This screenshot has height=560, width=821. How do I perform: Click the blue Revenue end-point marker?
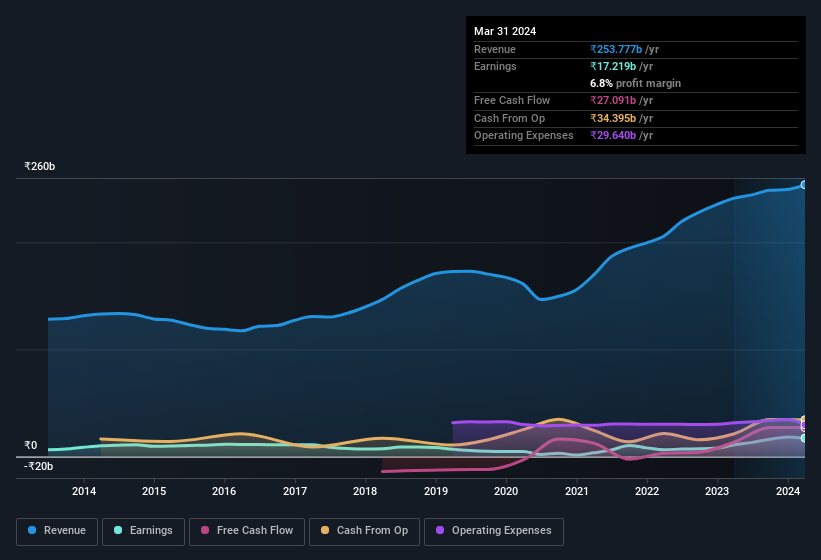[x=804, y=185]
